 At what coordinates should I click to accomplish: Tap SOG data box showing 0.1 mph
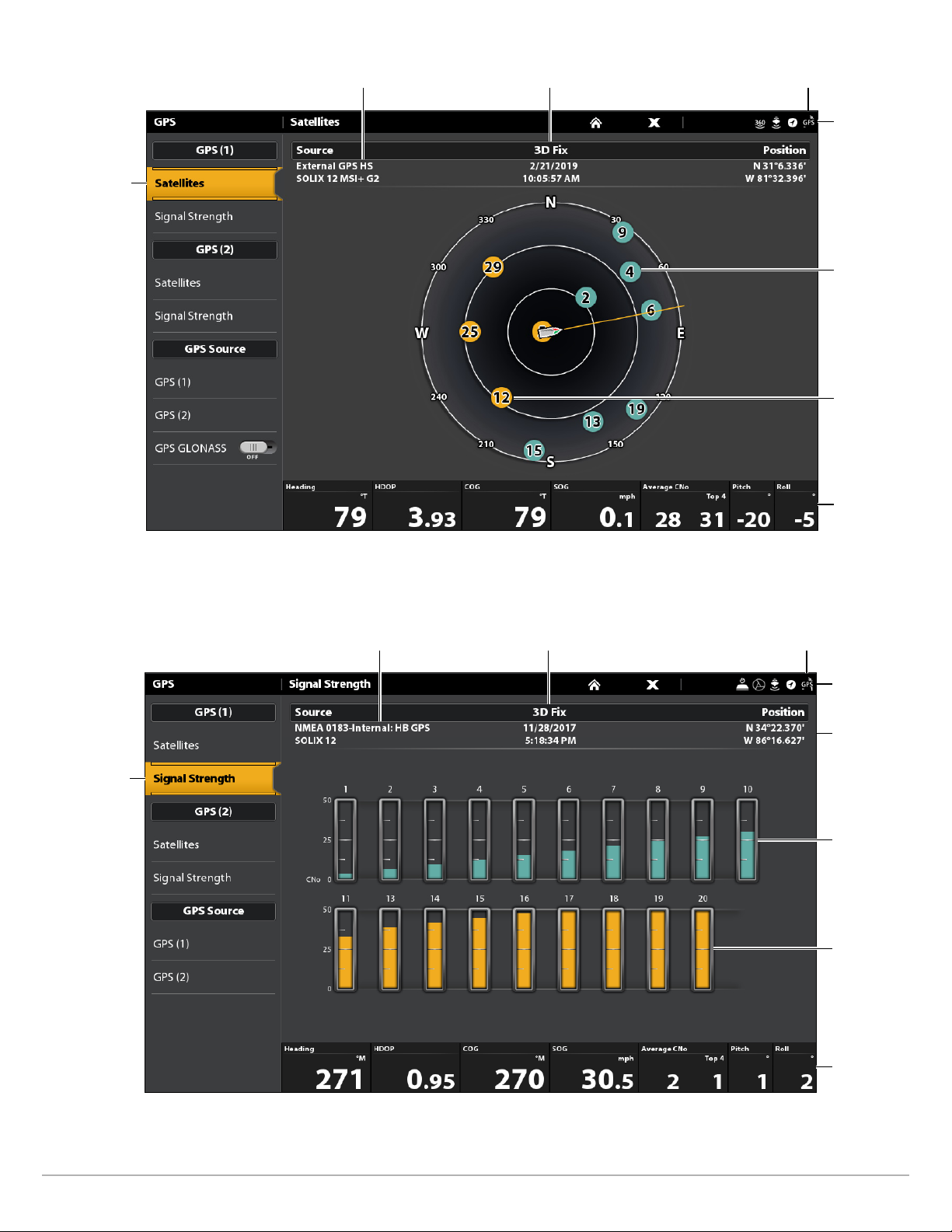point(595,507)
